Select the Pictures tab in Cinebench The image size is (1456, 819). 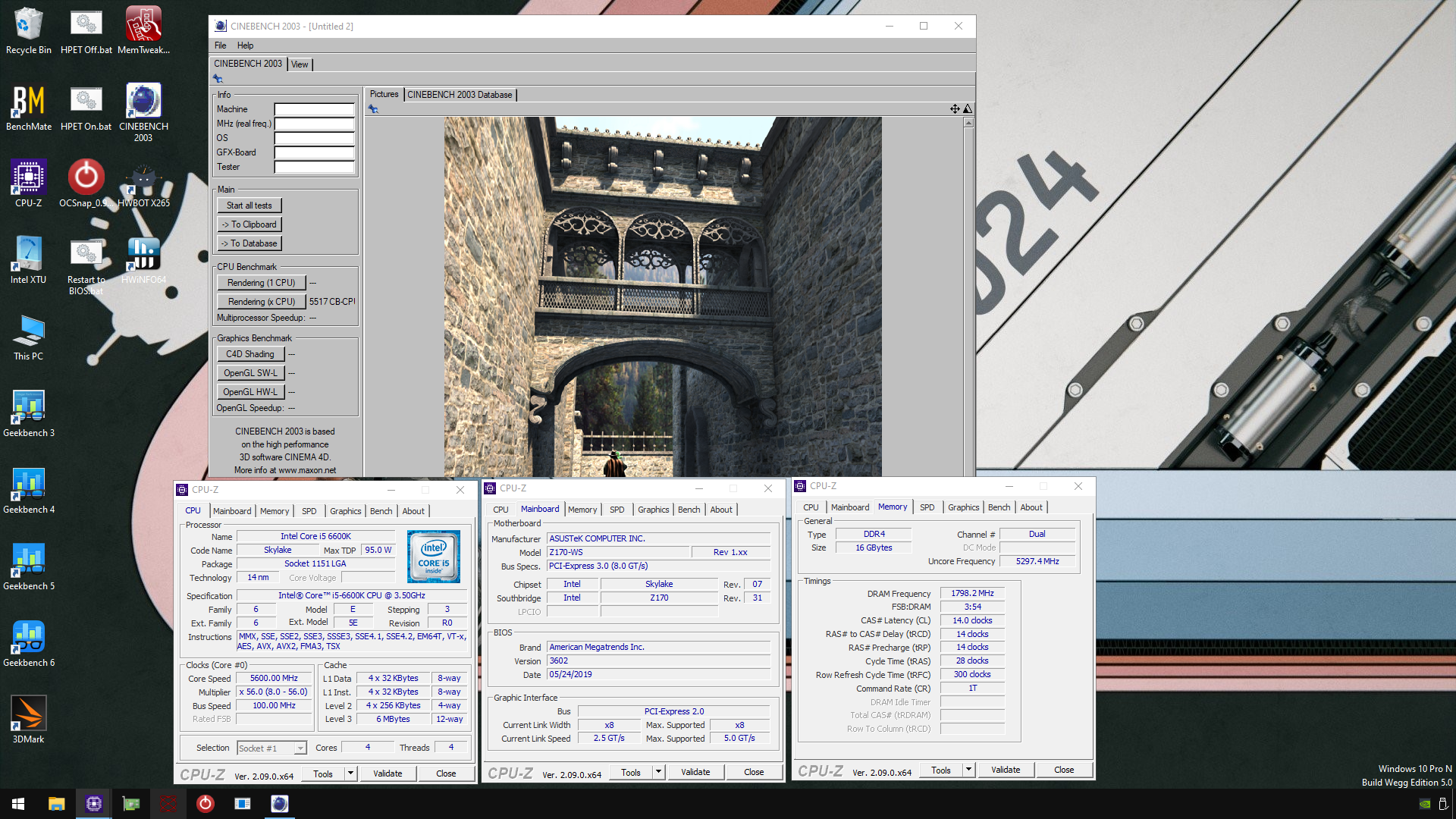(384, 94)
